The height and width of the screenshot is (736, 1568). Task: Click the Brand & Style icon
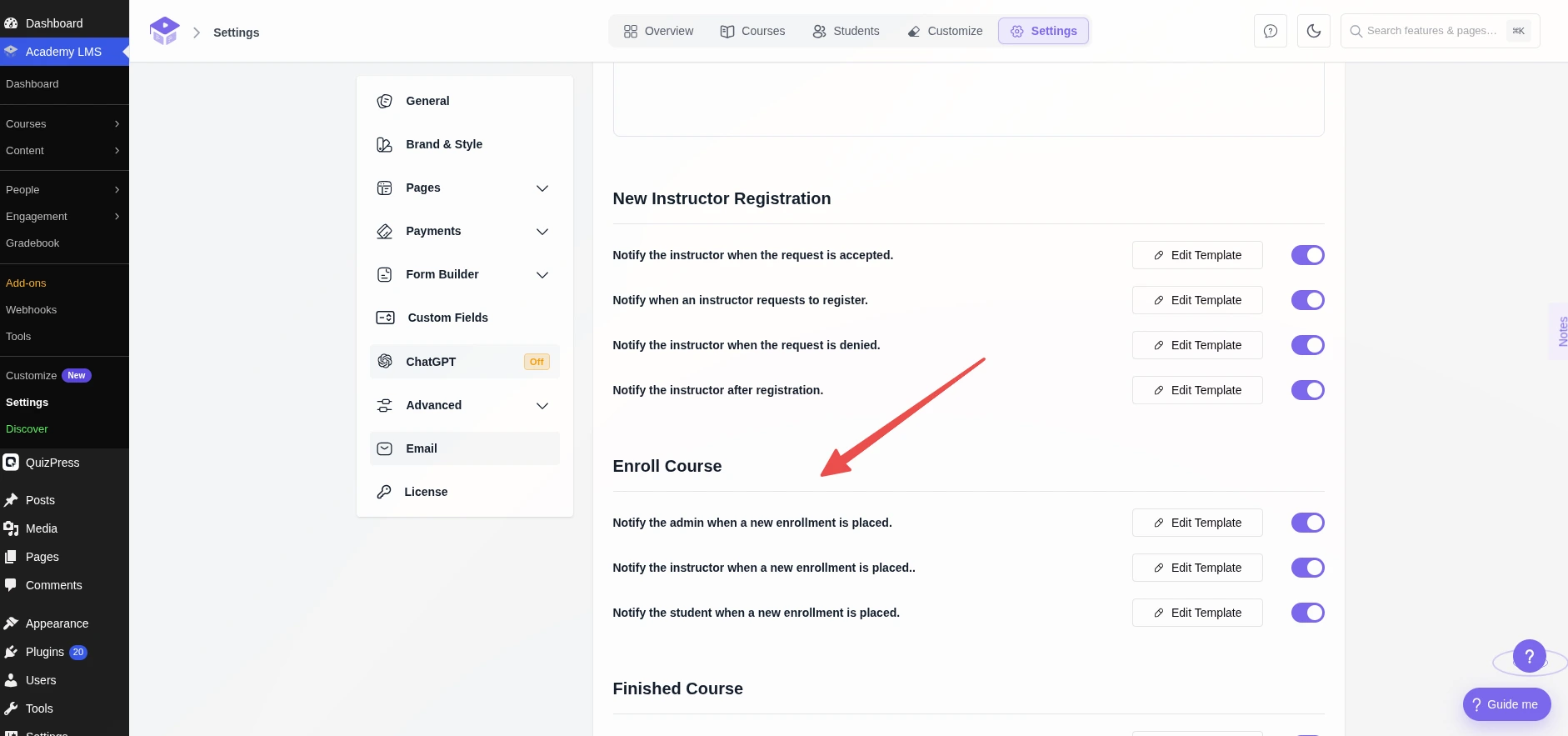click(x=385, y=144)
